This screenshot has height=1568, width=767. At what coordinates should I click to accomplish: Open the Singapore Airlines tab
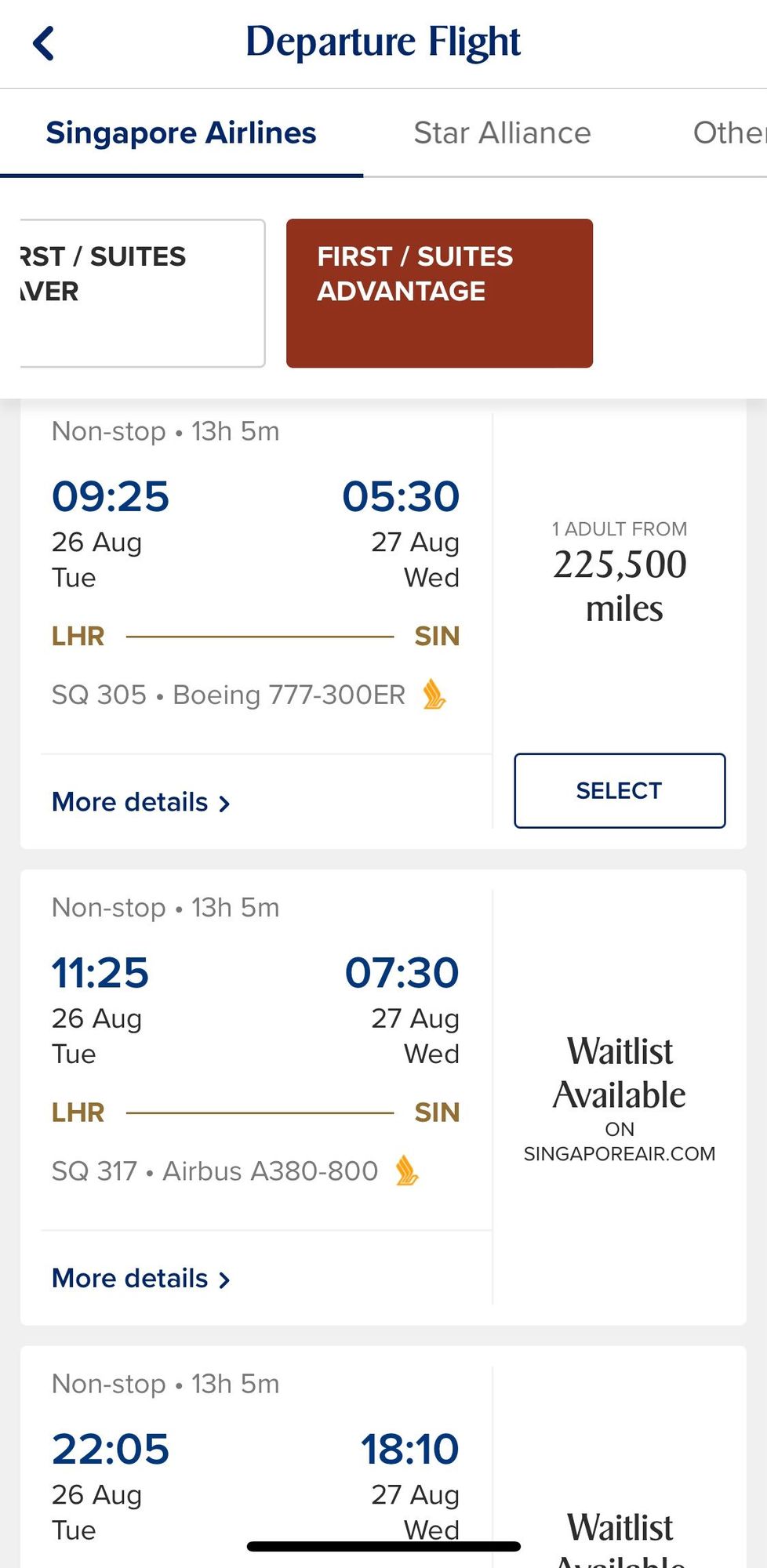click(x=181, y=132)
